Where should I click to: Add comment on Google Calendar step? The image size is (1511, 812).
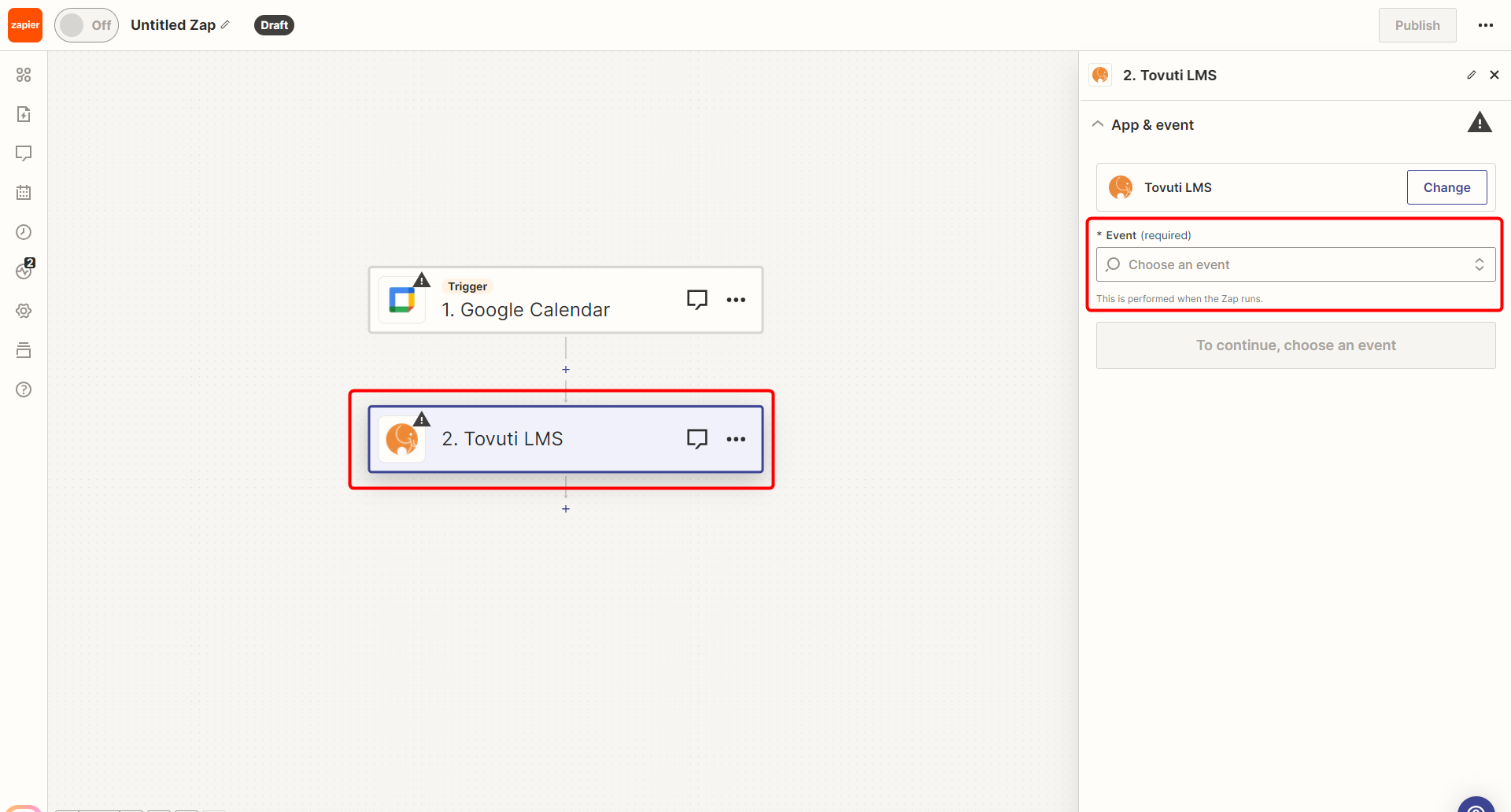point(697,300)
